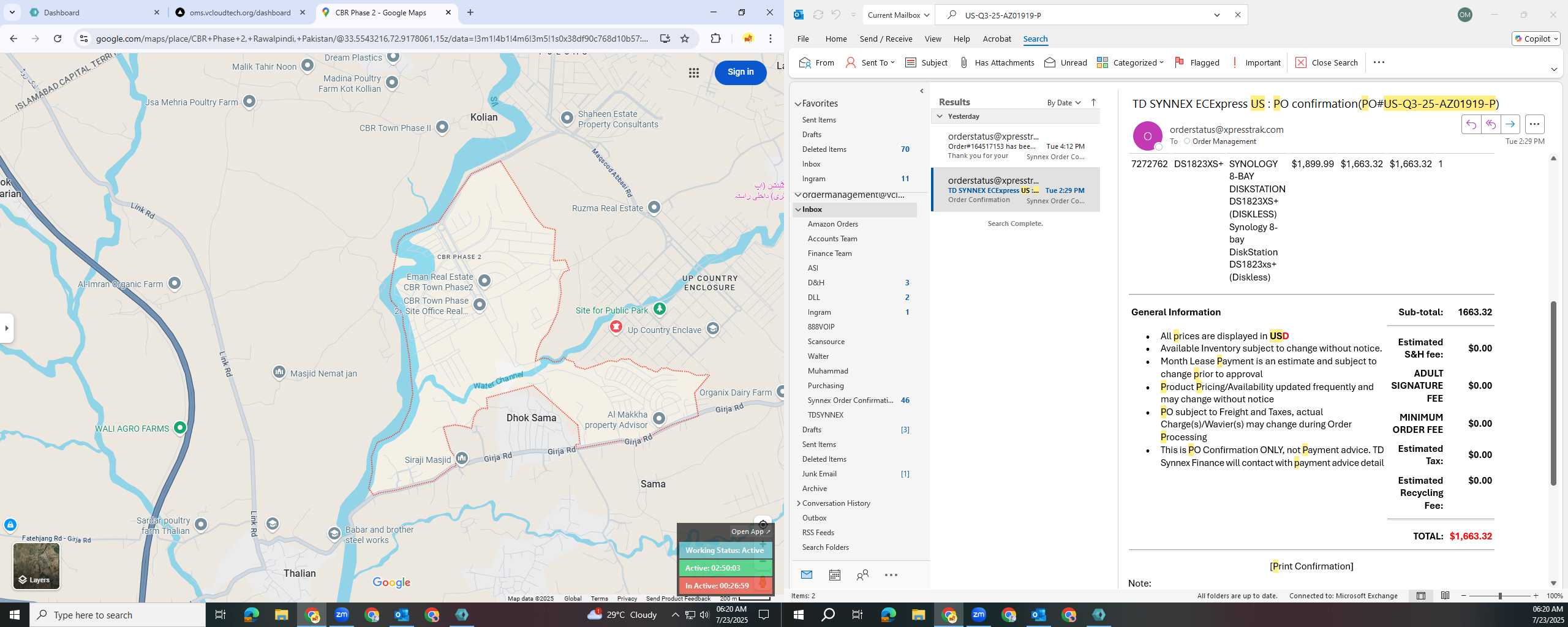The image size is (1568, 627).
Task: Click the Siraji Masjid map pin
Action: (462, 458)
